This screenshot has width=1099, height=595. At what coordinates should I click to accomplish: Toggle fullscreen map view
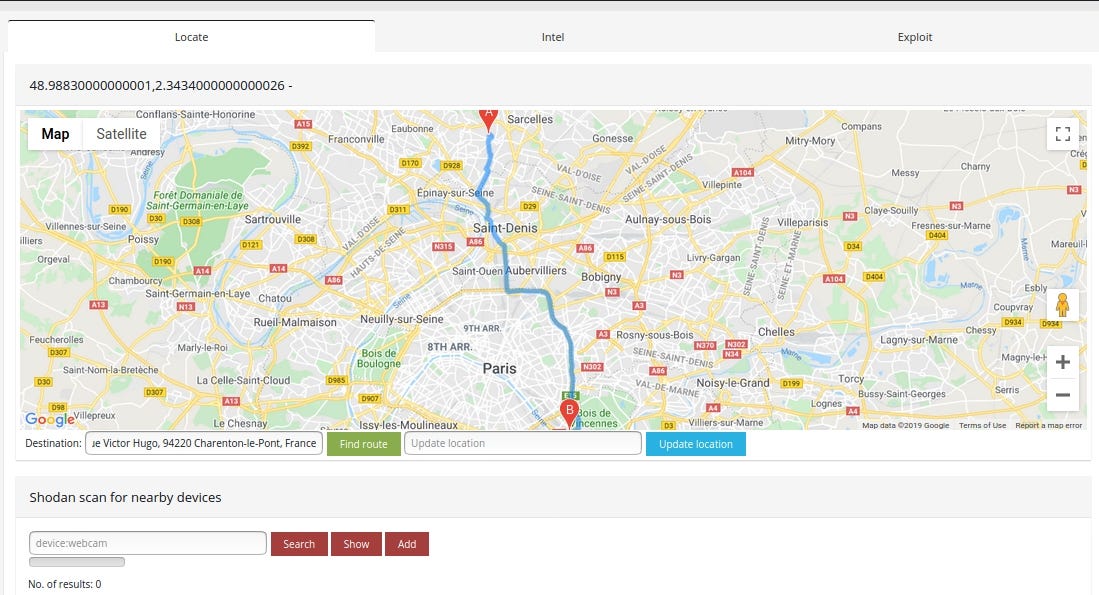pyautogui.click(x=1063, y=134)
